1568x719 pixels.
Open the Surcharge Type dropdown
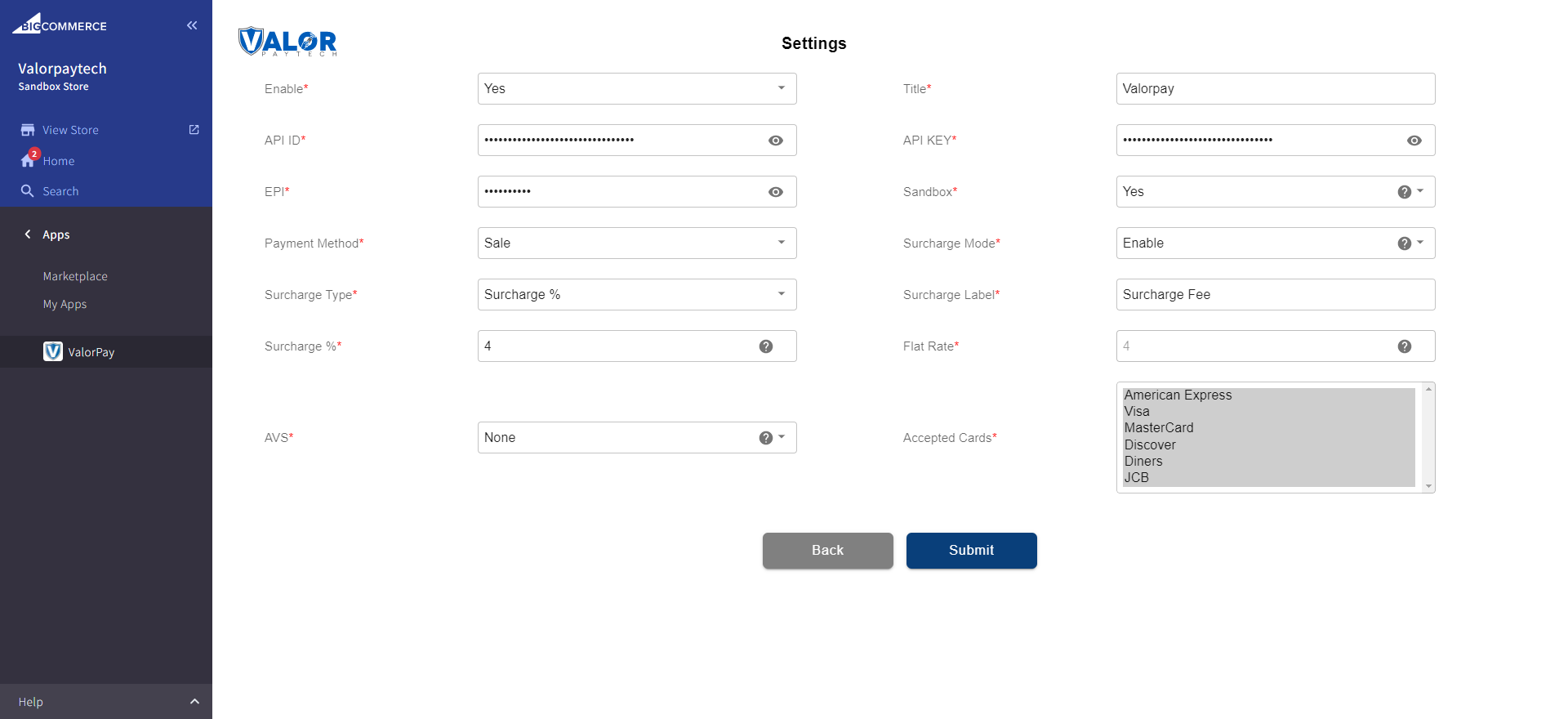click(x=637, y=295)
